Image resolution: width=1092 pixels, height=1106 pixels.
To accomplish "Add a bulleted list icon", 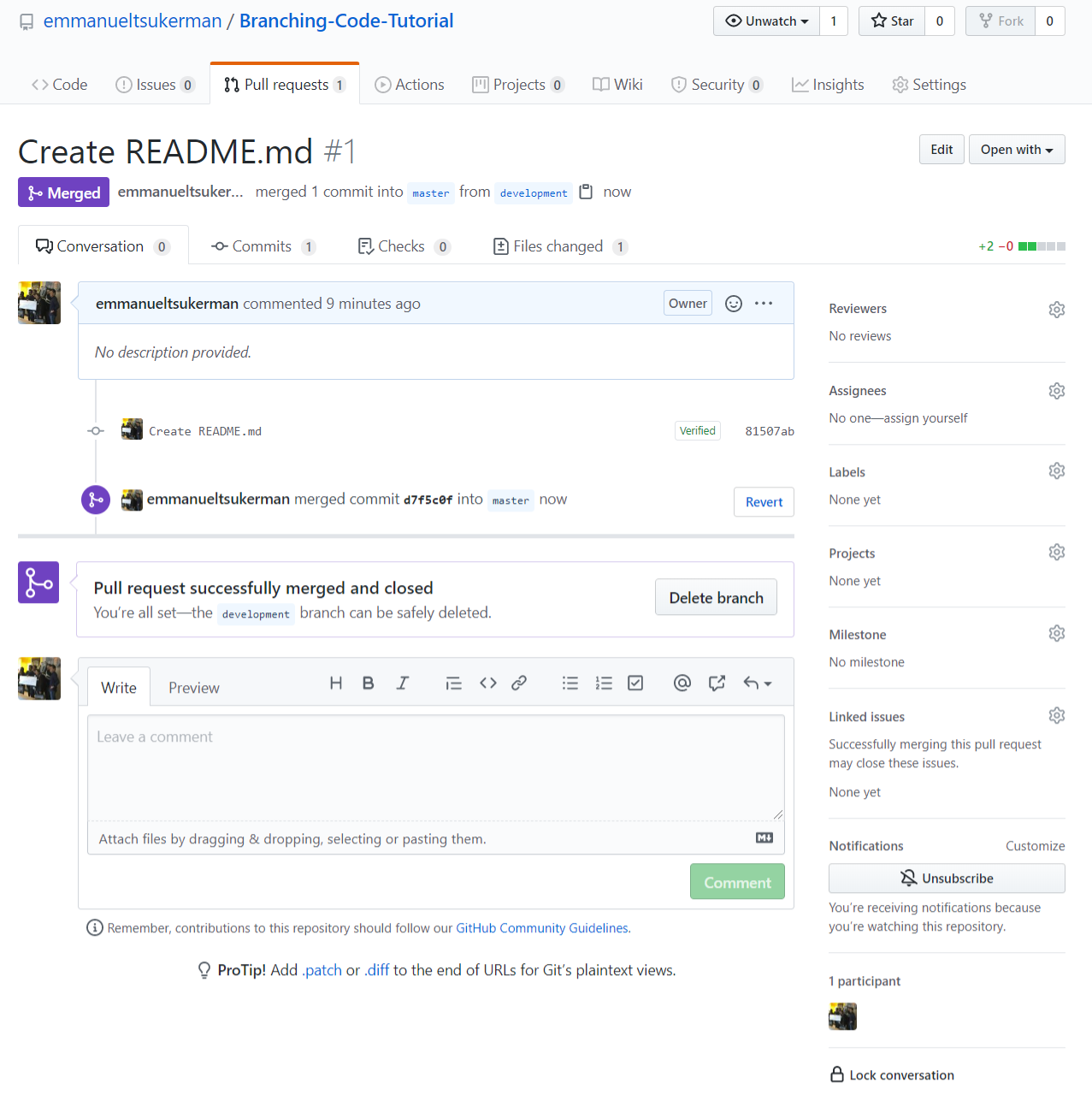I will point(570,683).
